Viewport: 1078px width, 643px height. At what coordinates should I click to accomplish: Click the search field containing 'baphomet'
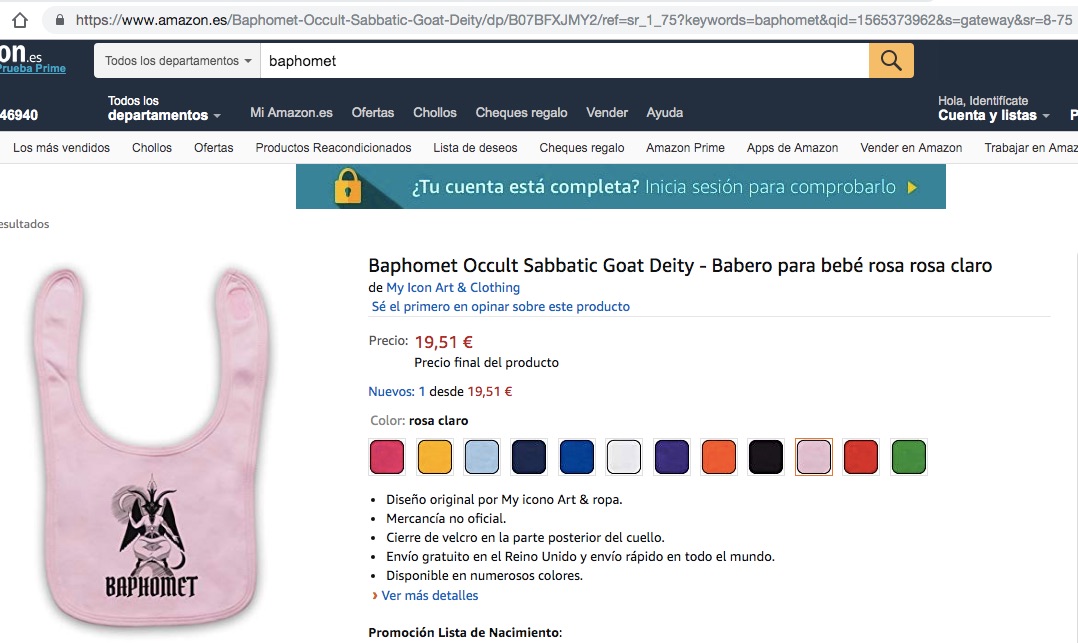tap(564, 61)
